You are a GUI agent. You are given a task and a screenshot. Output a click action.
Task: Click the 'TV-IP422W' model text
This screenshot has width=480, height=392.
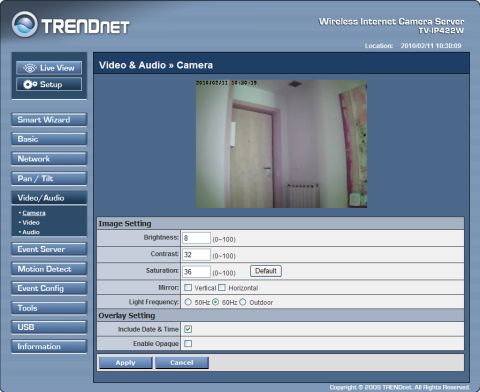[x=441, y=31]
